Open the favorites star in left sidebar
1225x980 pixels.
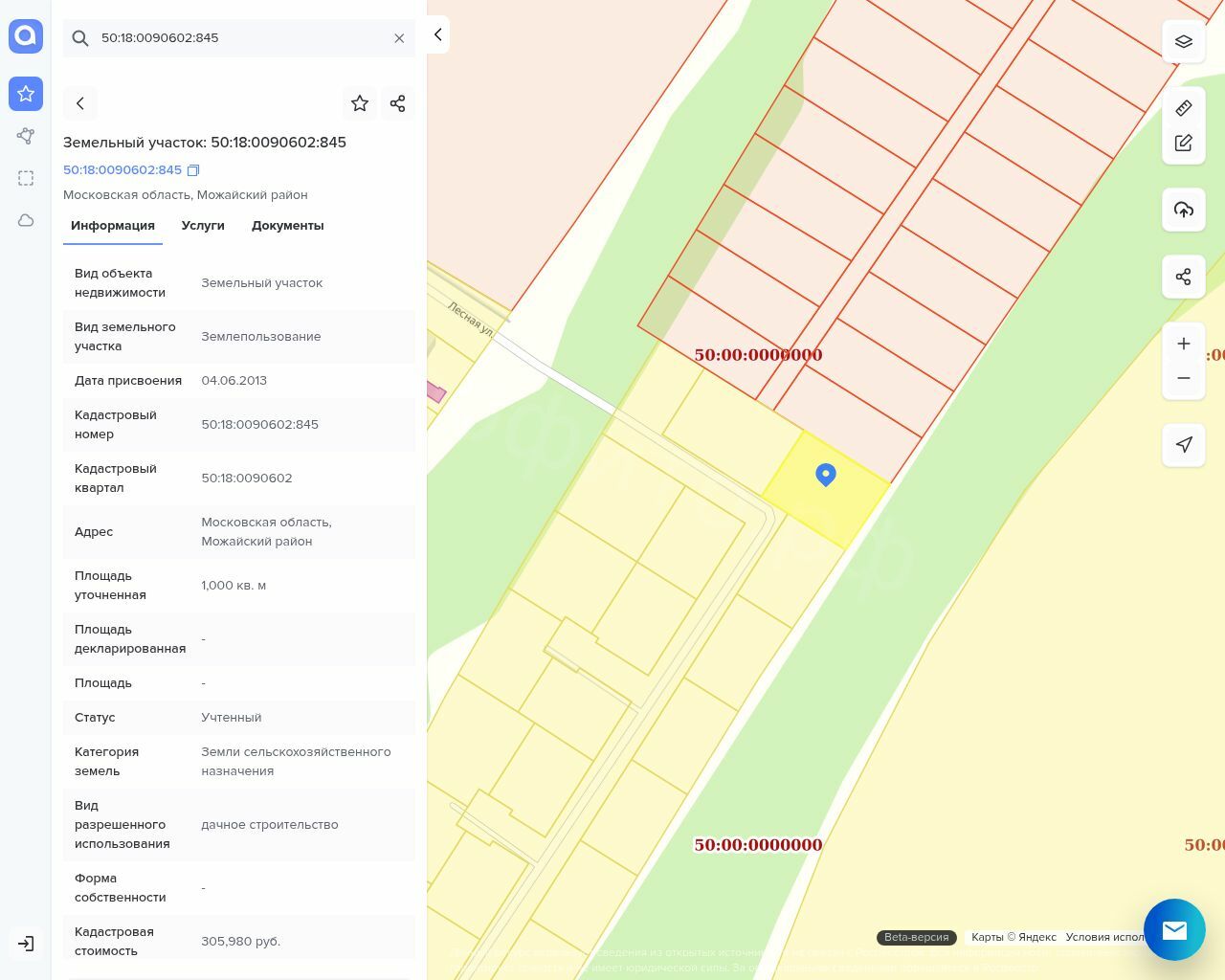tap(26, 94)
